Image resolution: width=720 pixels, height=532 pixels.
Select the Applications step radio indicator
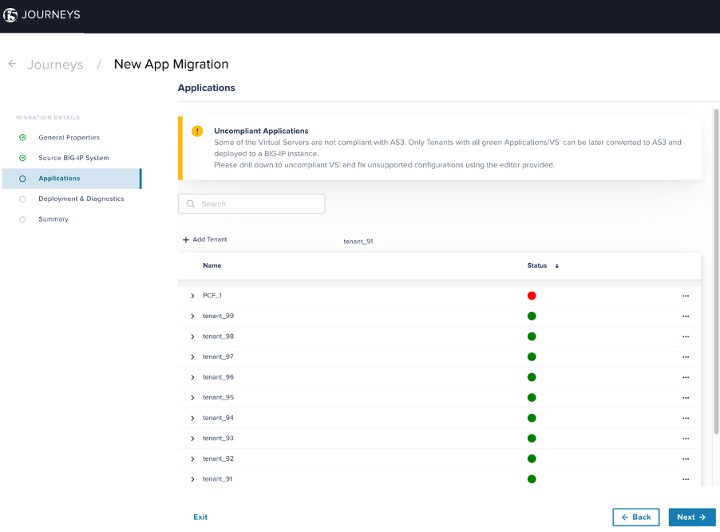[x=22, y=178]
